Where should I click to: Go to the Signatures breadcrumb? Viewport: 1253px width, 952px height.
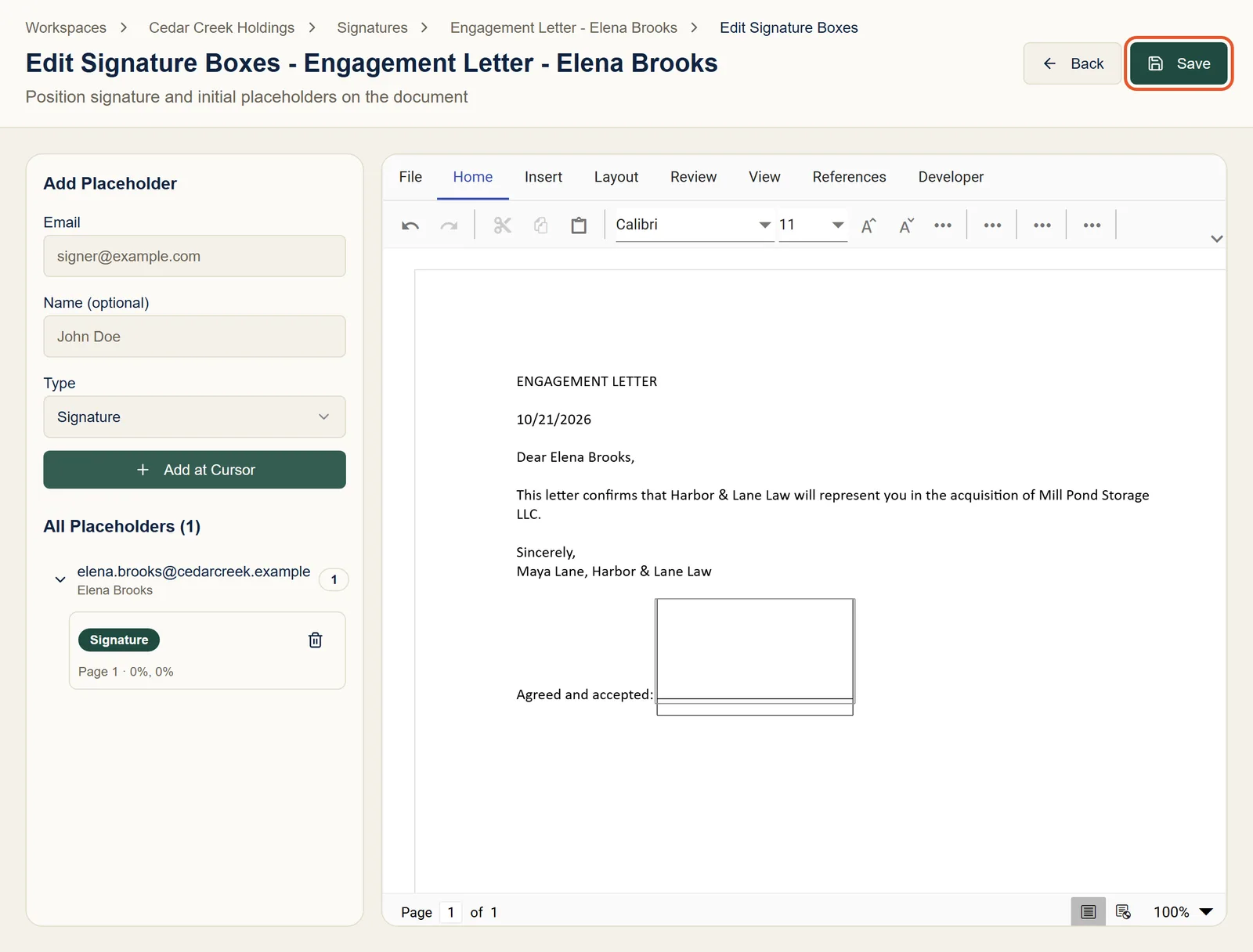372,28
